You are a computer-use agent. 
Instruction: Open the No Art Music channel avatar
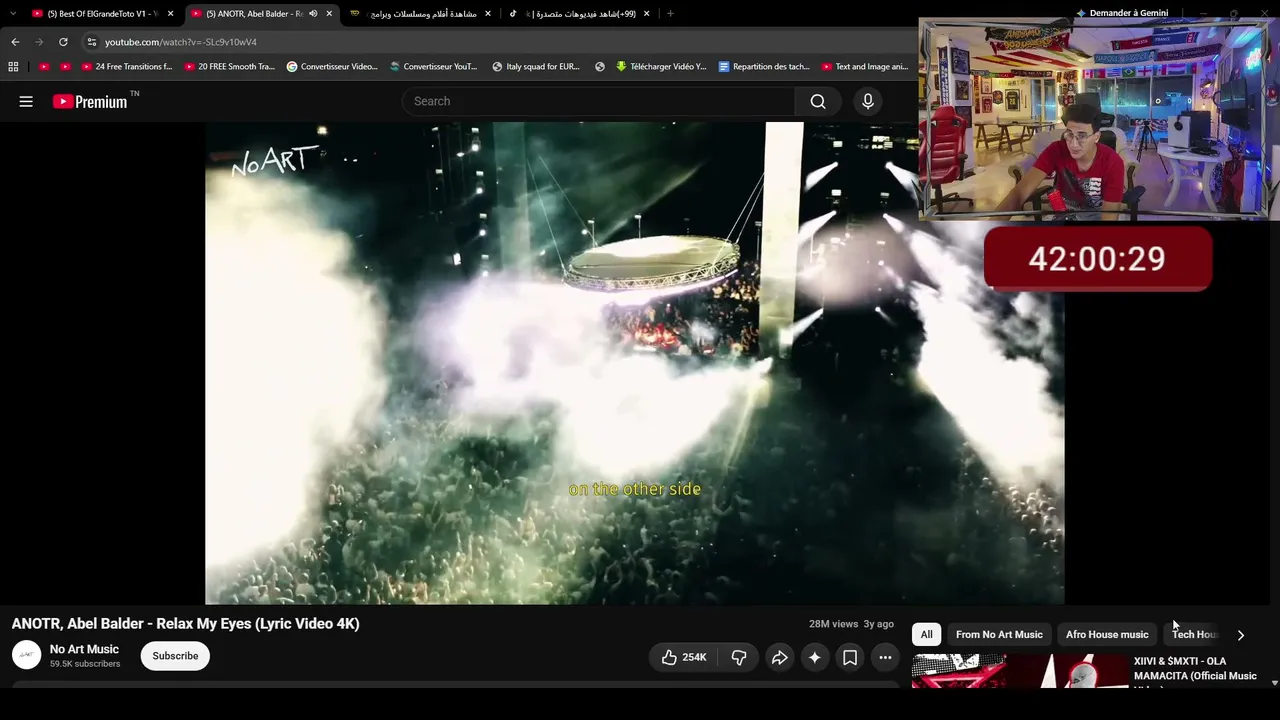(26, 655)
